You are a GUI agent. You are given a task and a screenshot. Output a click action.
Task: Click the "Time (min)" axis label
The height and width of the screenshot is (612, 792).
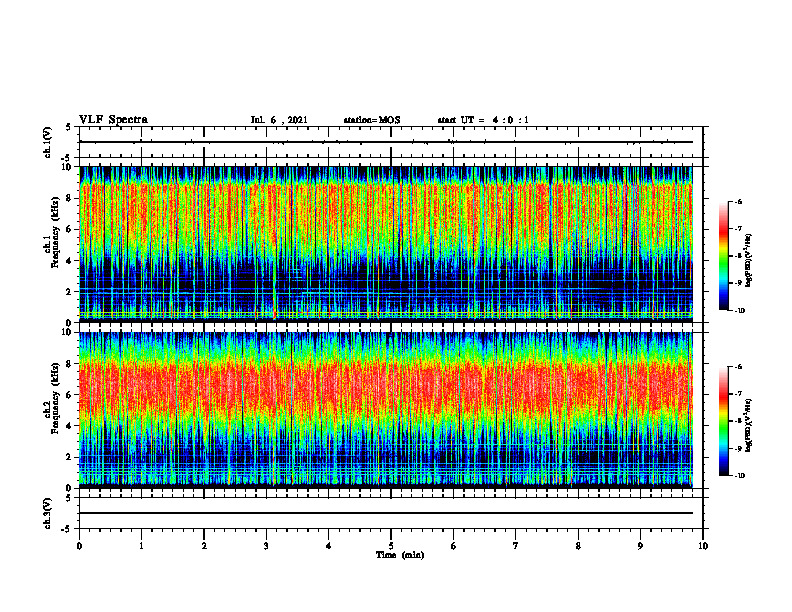pos(400,555)
